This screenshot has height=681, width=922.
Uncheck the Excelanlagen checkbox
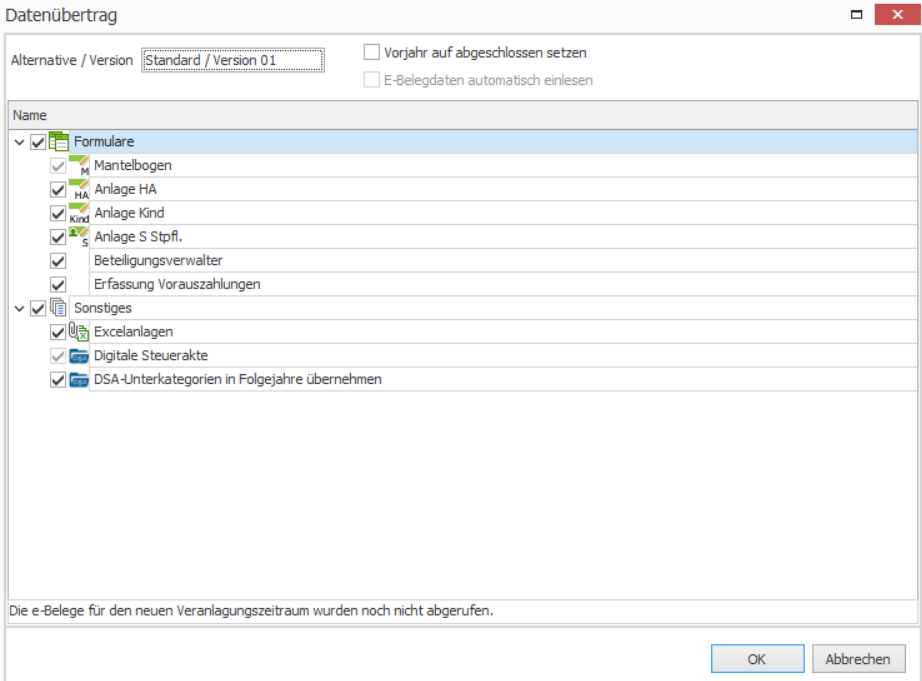click(58, 332)
